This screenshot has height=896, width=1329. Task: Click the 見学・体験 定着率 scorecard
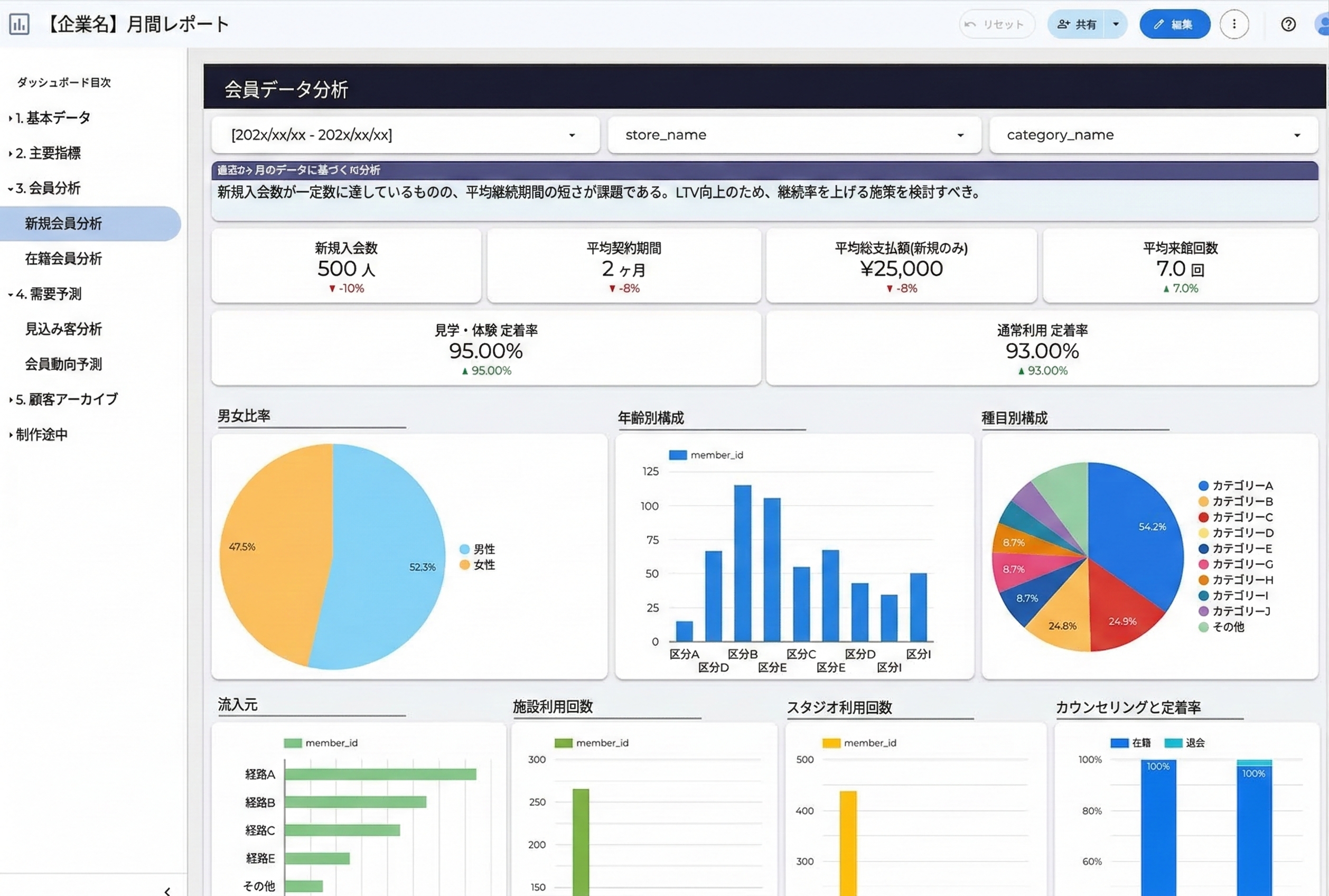click(486, 349)
